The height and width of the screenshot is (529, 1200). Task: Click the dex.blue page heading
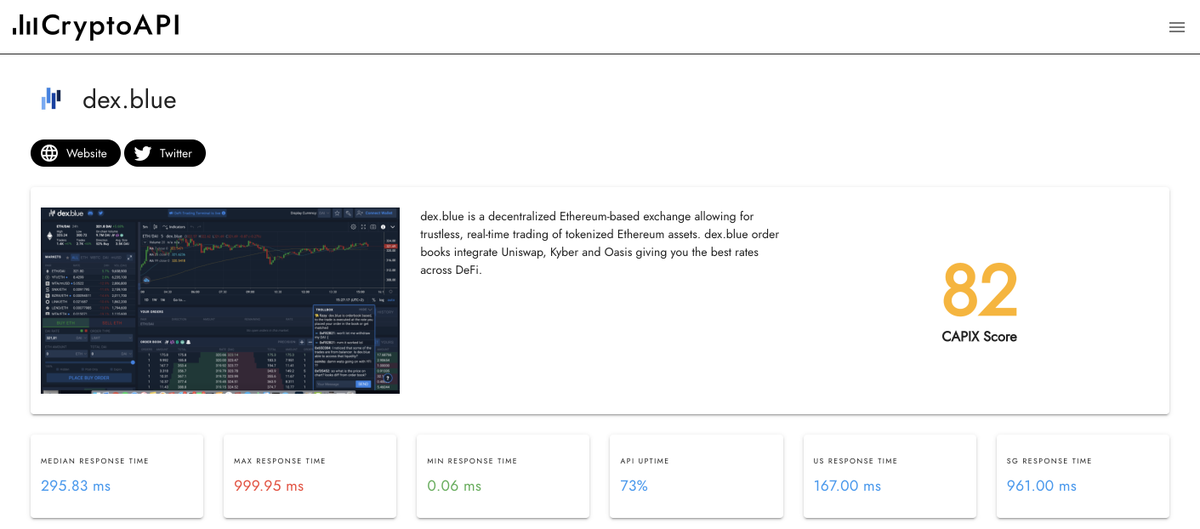[x=129, y=99]
